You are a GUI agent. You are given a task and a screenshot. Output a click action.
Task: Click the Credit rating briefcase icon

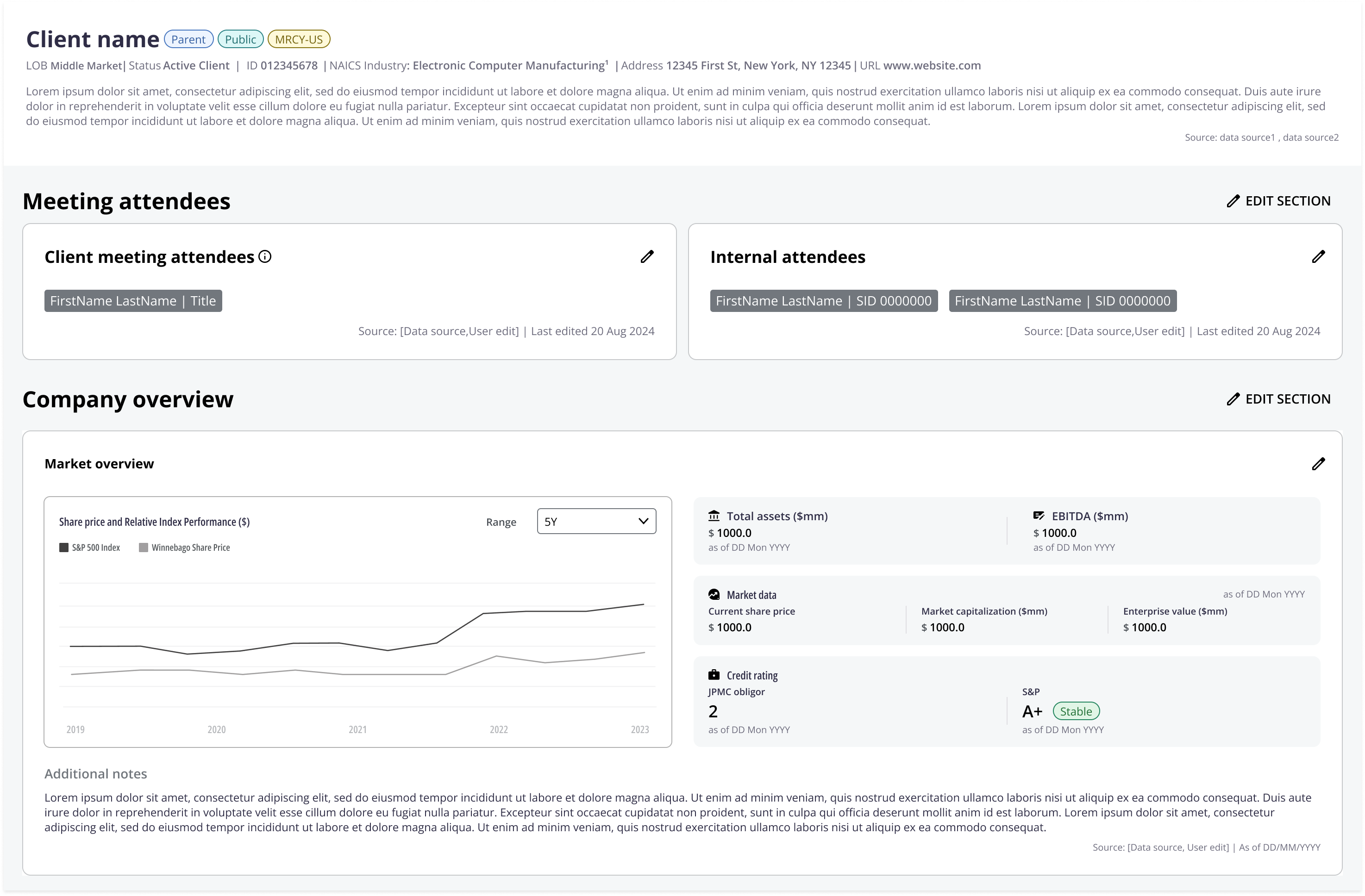click(714, 675)
